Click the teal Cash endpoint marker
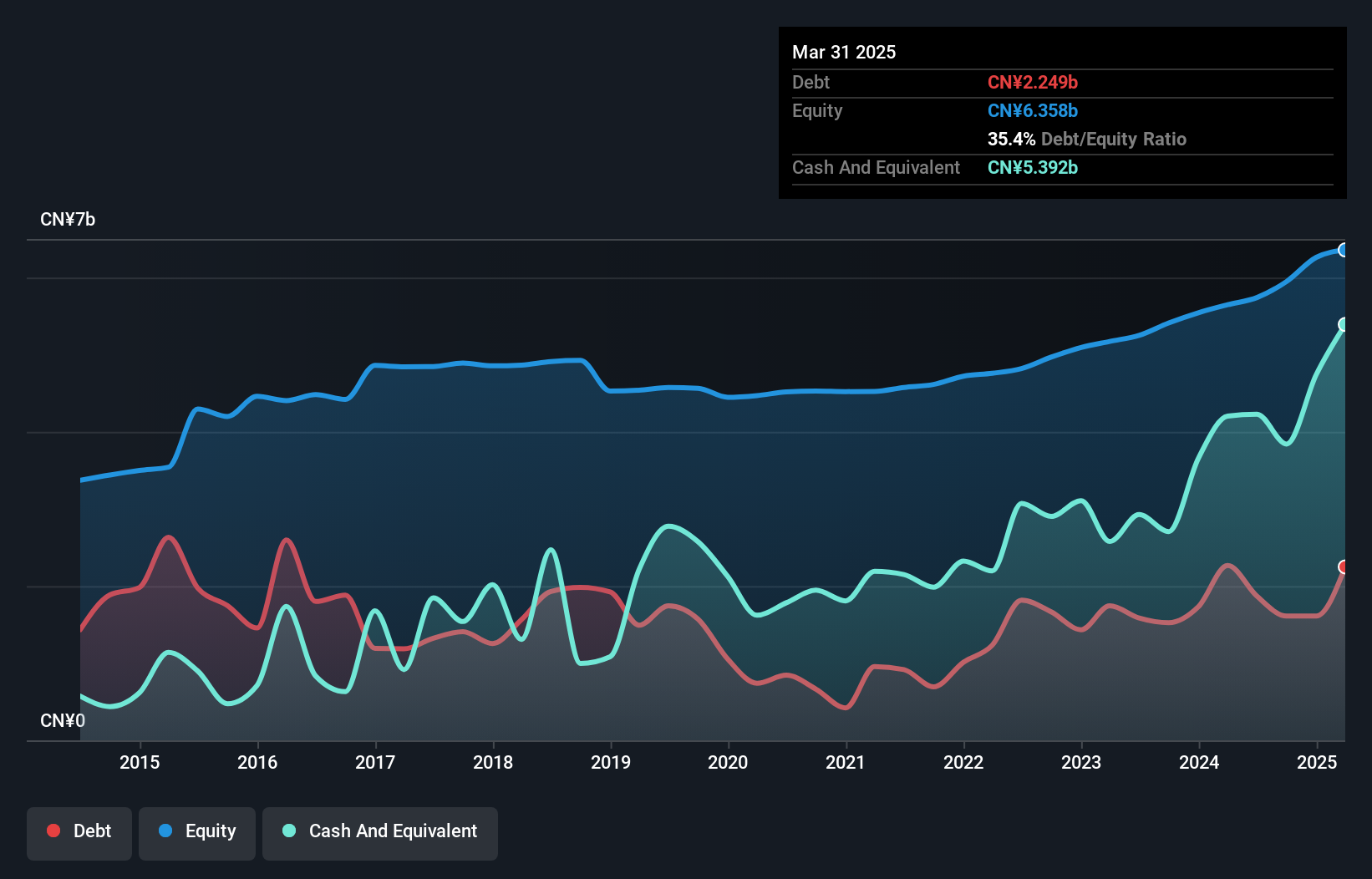Viewport: 1372px width, 879px height. coord(1343,324)
